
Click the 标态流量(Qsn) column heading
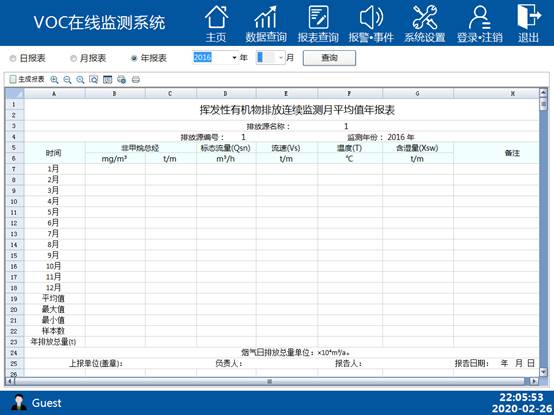[x=226, y=148]
